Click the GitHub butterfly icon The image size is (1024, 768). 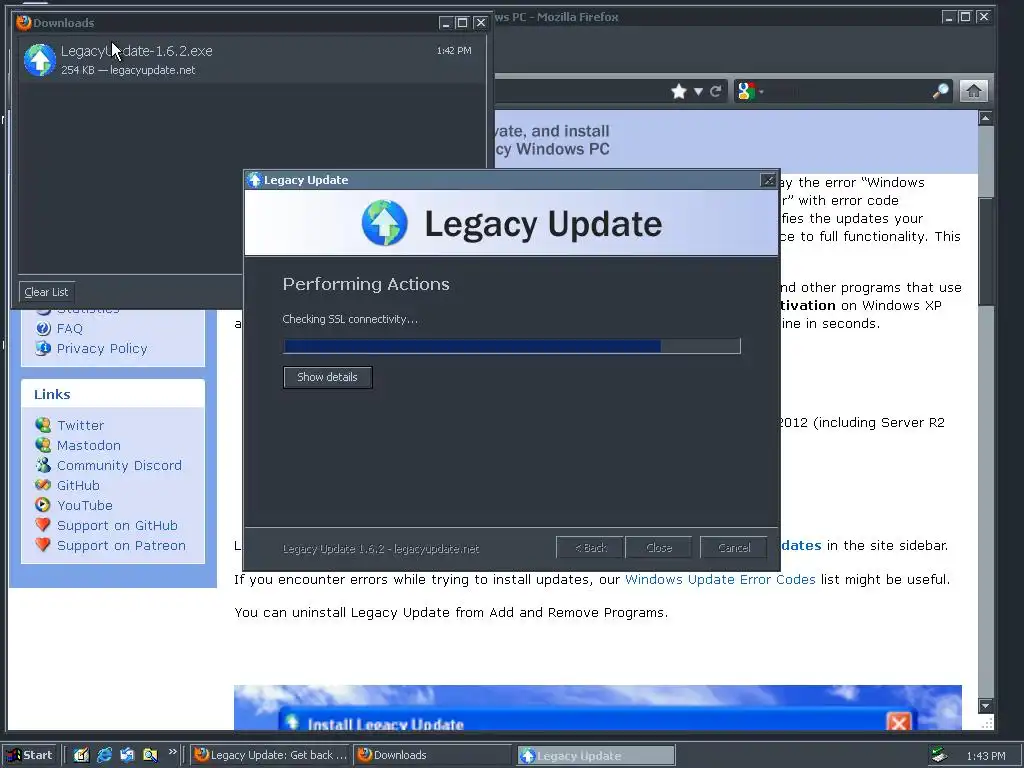[x=43, y=485]
